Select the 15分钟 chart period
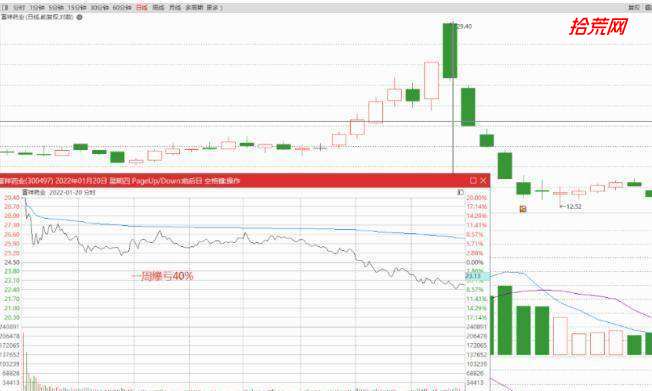The image size is (652, 391). [77, 7]
